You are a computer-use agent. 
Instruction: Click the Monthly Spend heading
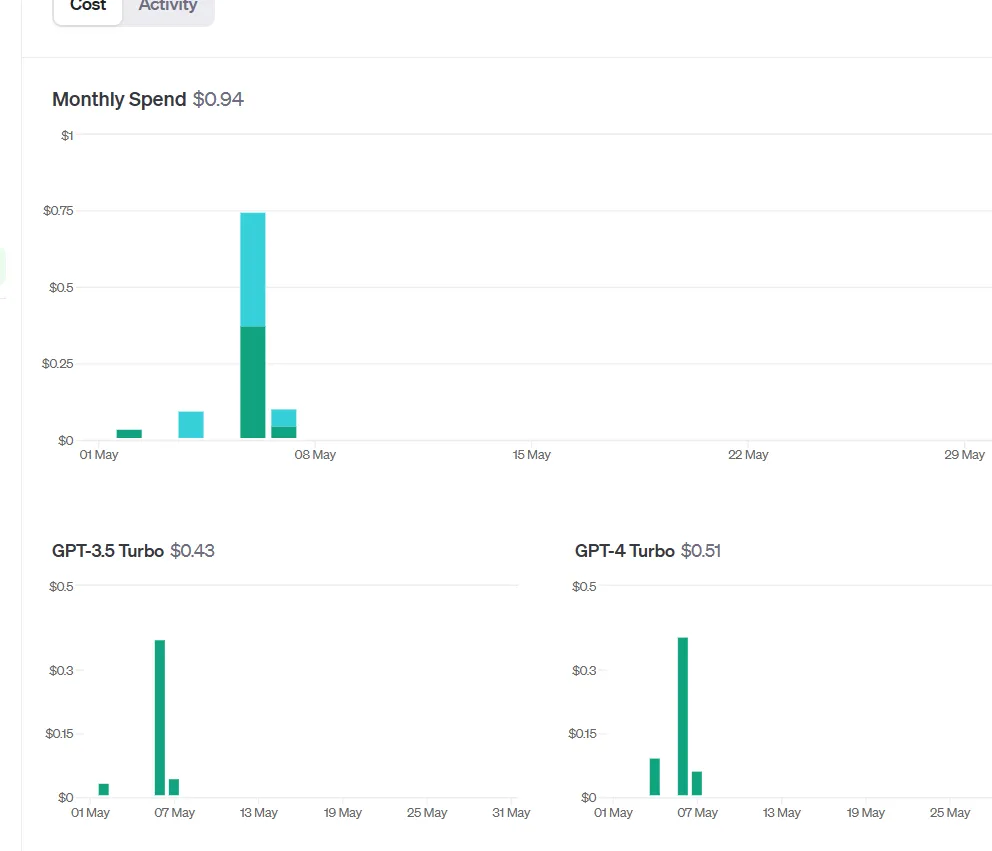coord(119,99)
